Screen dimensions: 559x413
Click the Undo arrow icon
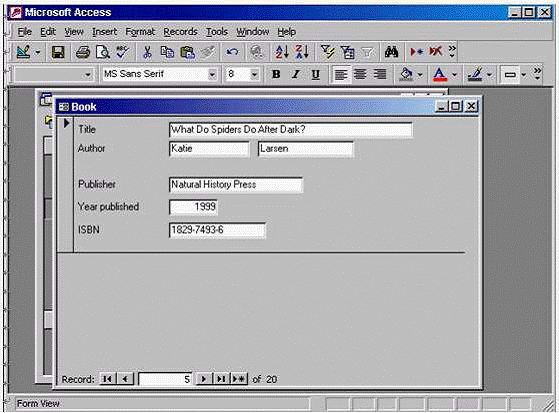[x=232, y=52]
